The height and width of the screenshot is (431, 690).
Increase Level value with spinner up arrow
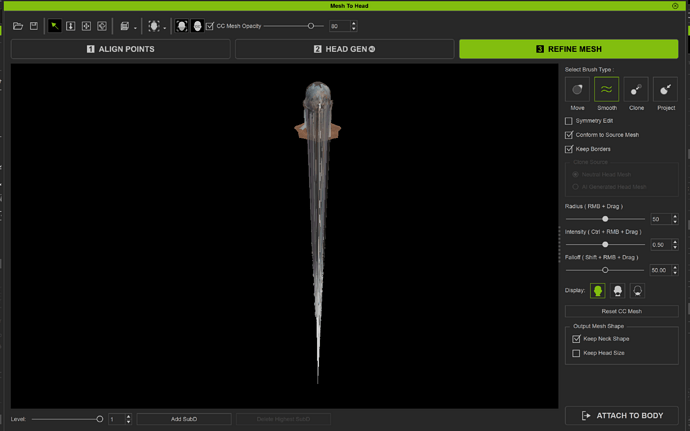click(x=128, y=416)
